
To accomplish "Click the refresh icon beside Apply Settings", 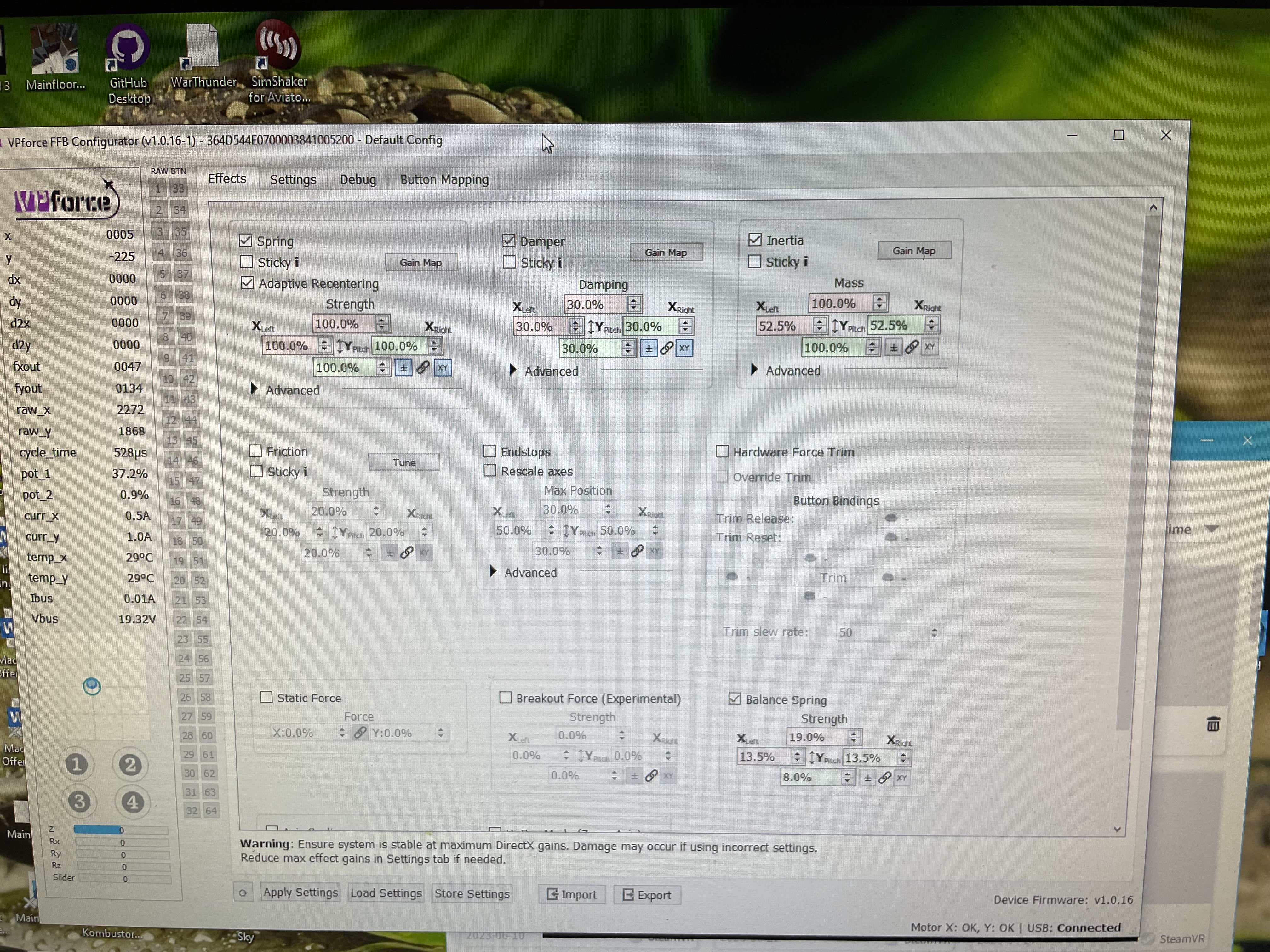I will [x=243, y=893].
